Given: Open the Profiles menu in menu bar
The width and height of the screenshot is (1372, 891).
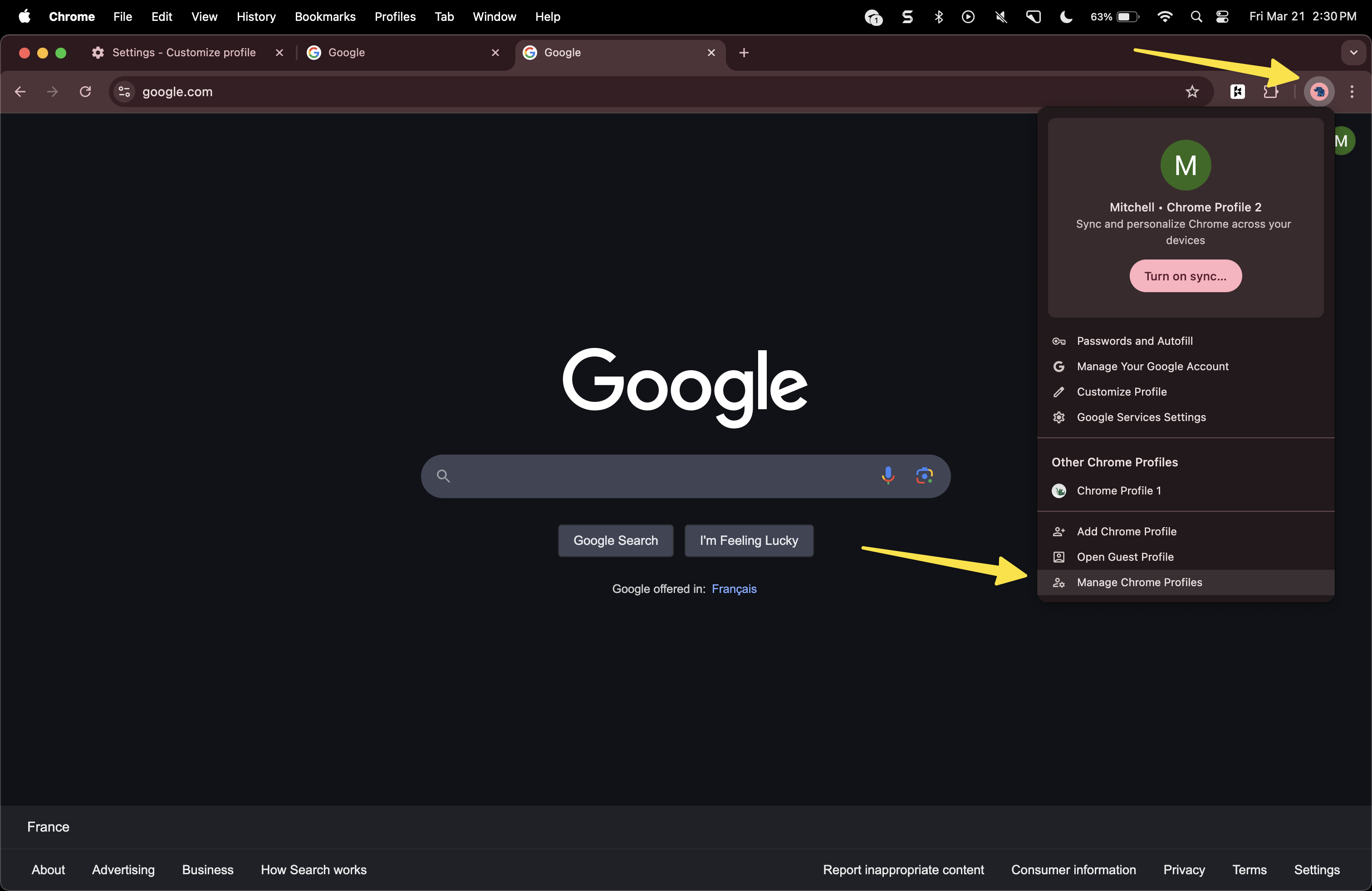Looking at the screenshot, I should pyautogui.click(x=395, y=17).
